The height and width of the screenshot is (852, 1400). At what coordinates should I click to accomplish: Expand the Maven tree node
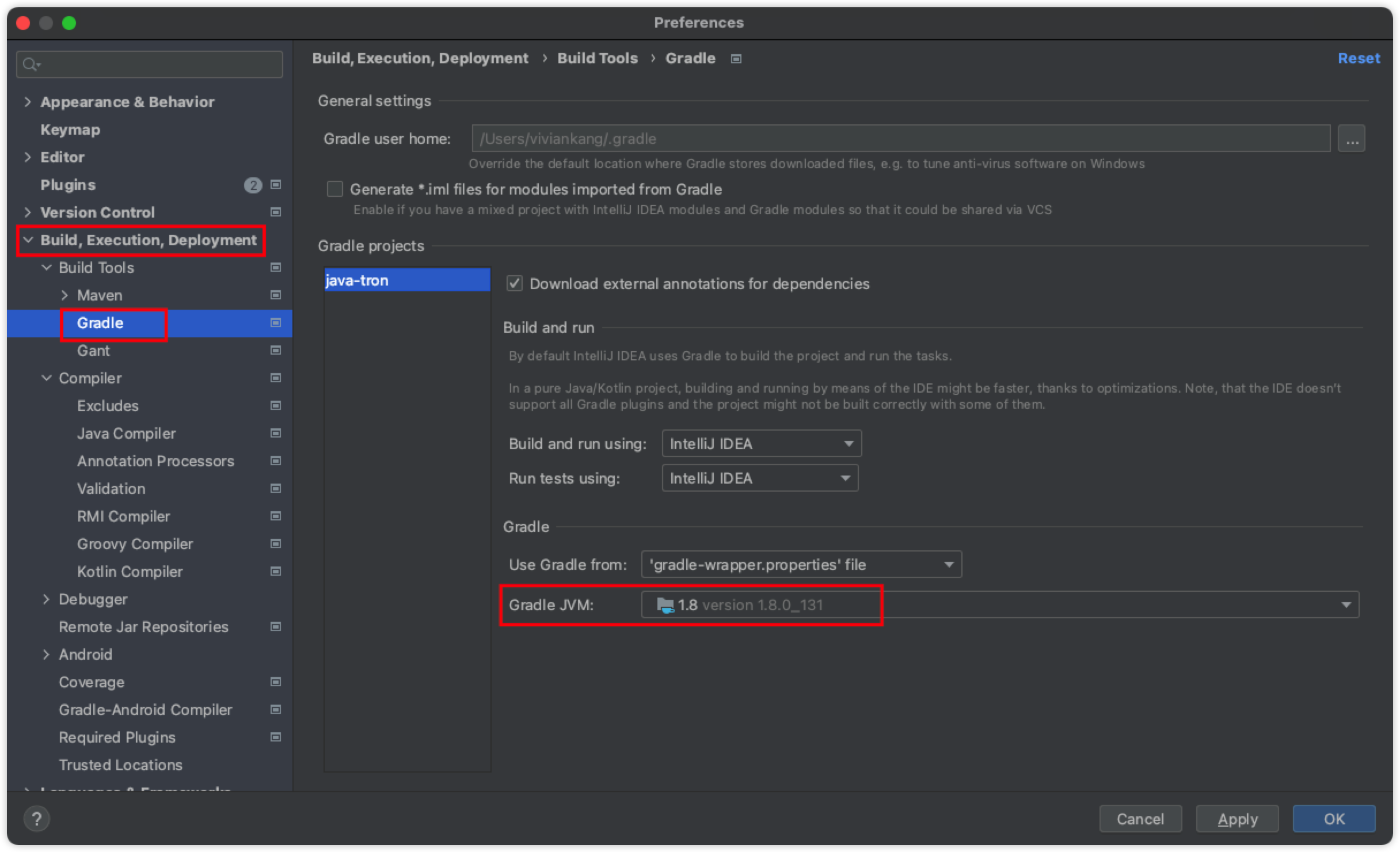65,295
